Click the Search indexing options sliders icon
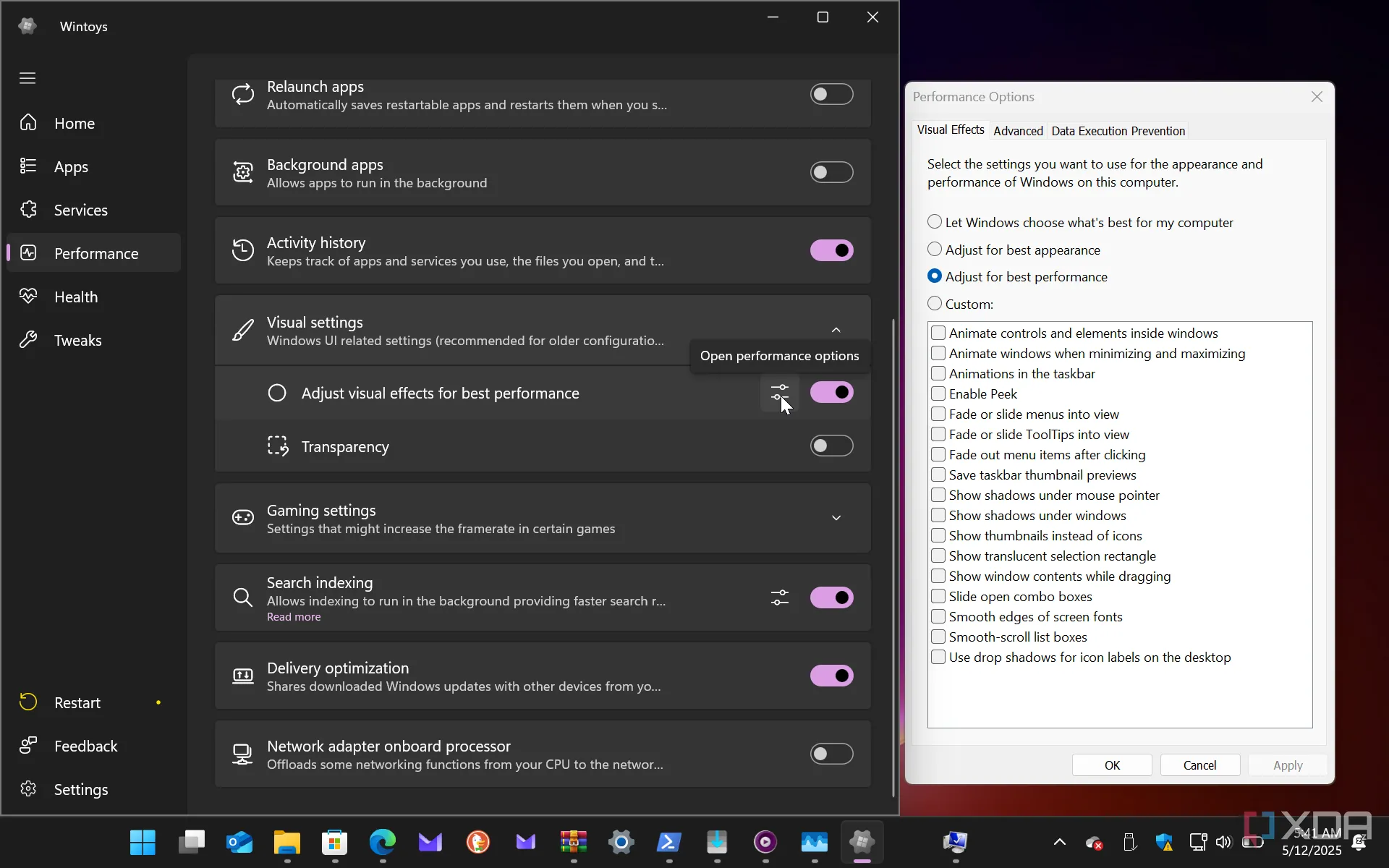Image resolution: width=1389 pixels, height=868 pixels. pyautogui.click(x=779, y=597)
